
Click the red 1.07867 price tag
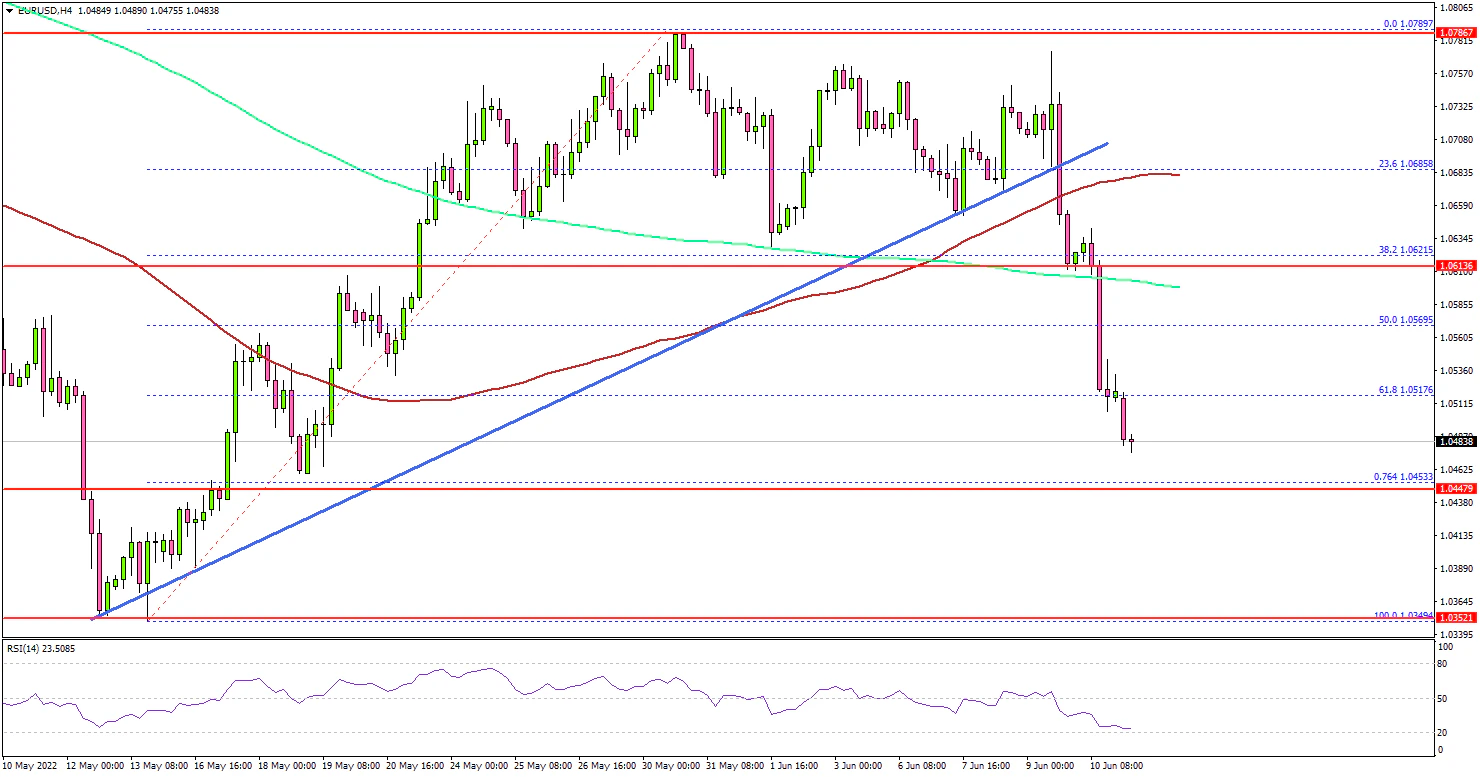pos(1453,33)
